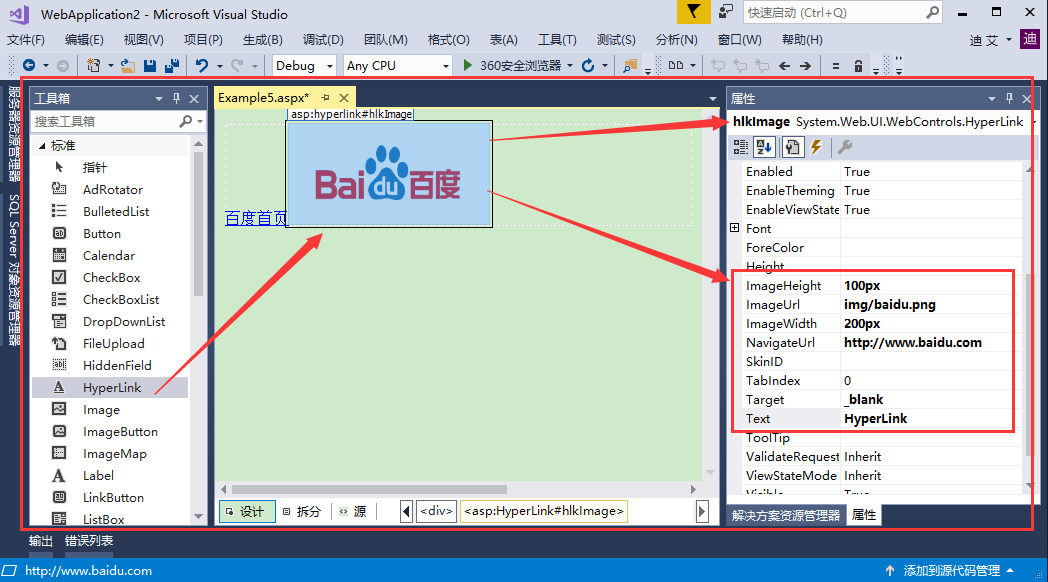The height and width of the screenshot is (582, 1048).
Task: Click the property pages wrench icon
Action: coord(845,147)
